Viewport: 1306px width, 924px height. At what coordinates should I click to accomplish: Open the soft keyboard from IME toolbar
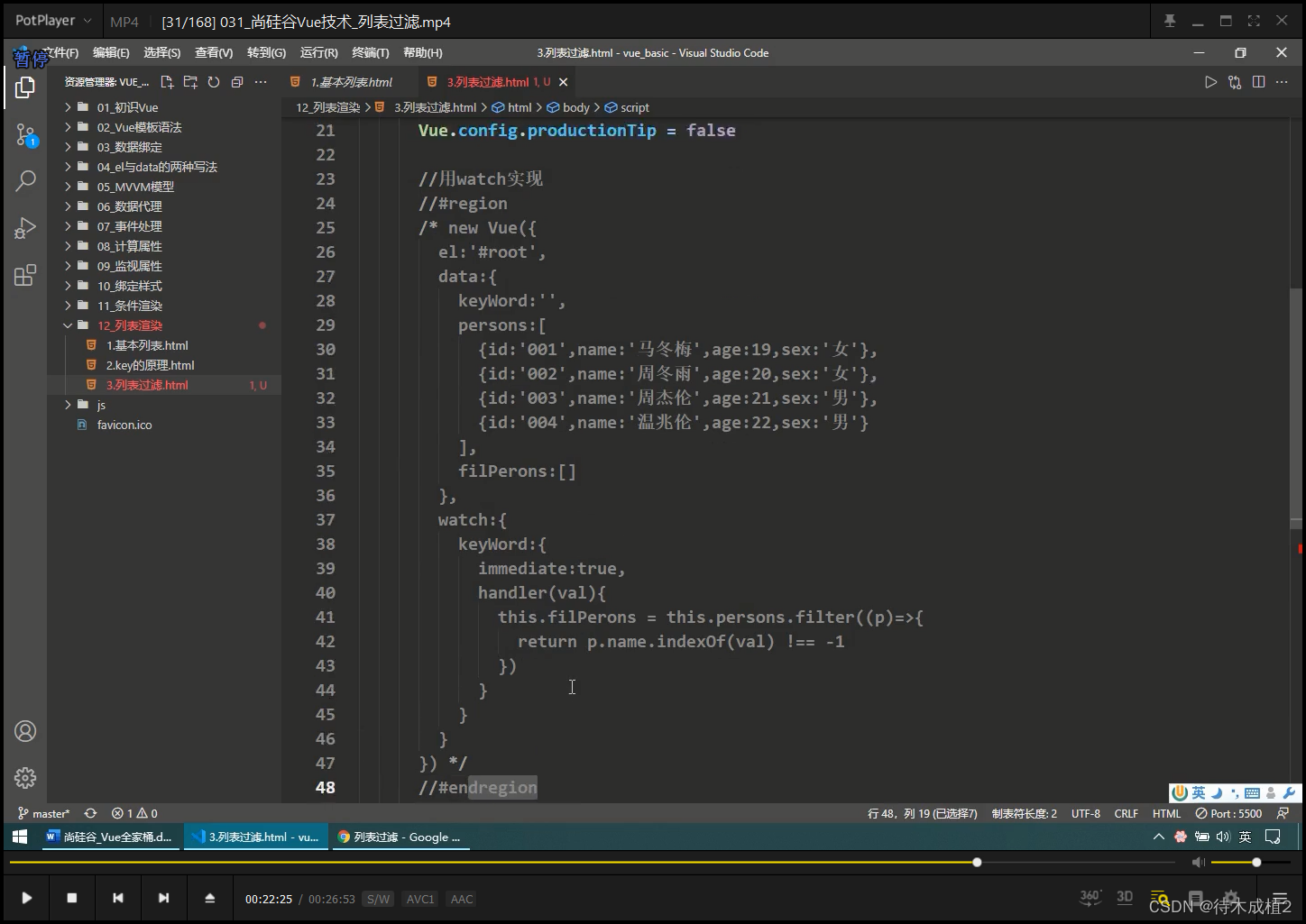coord(1252,793)
